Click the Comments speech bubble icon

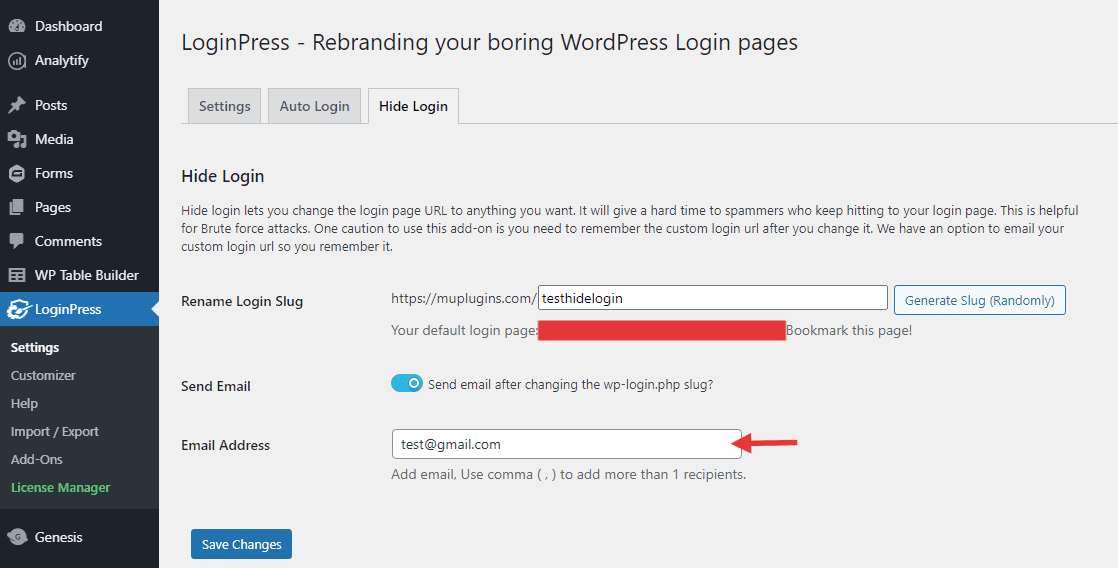tap(17, 242)
